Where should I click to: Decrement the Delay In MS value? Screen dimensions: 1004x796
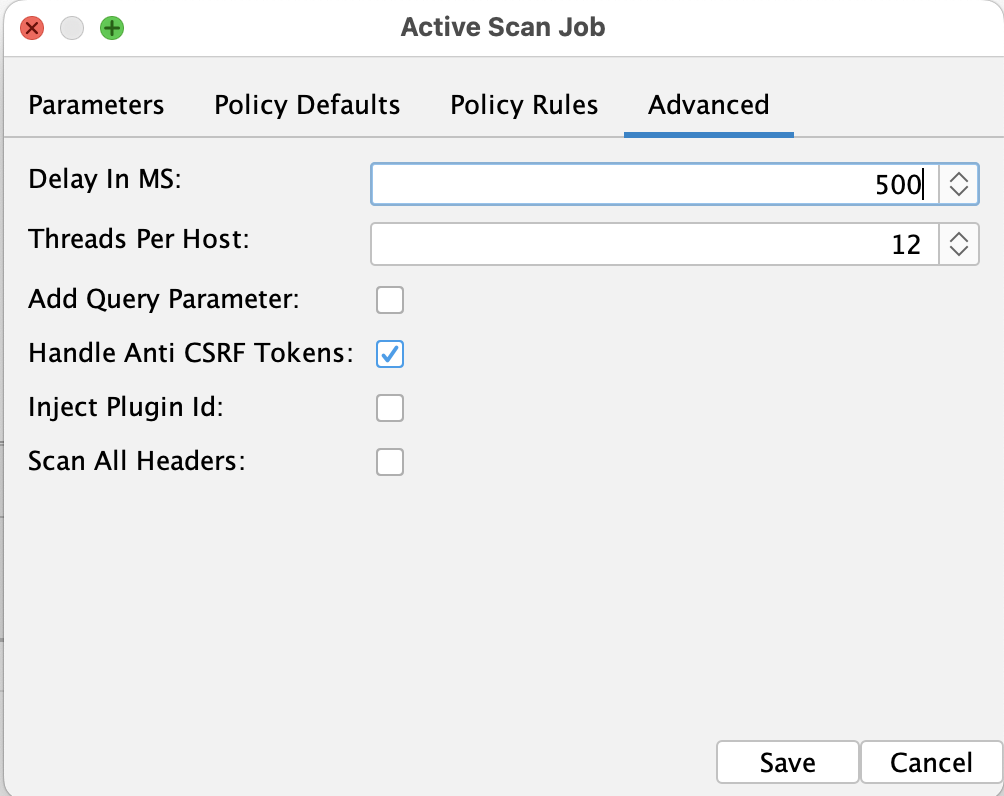pyautogui.click(x=959, y=191)
